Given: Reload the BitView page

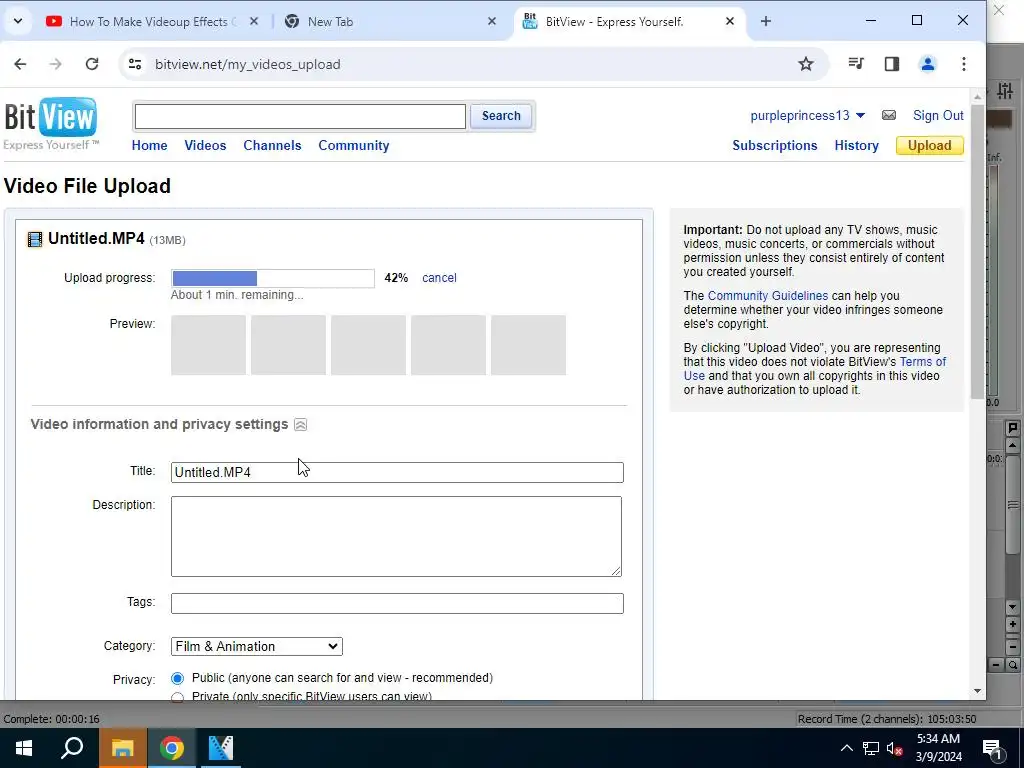Looking at the screenshot, I should pos(92,64).
